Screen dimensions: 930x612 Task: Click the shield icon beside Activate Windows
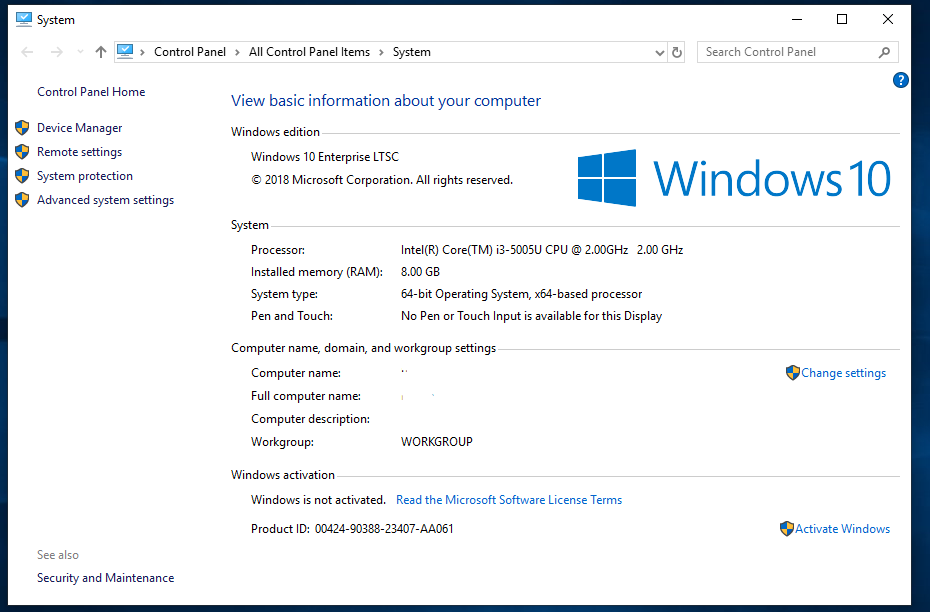coord(786,529)
